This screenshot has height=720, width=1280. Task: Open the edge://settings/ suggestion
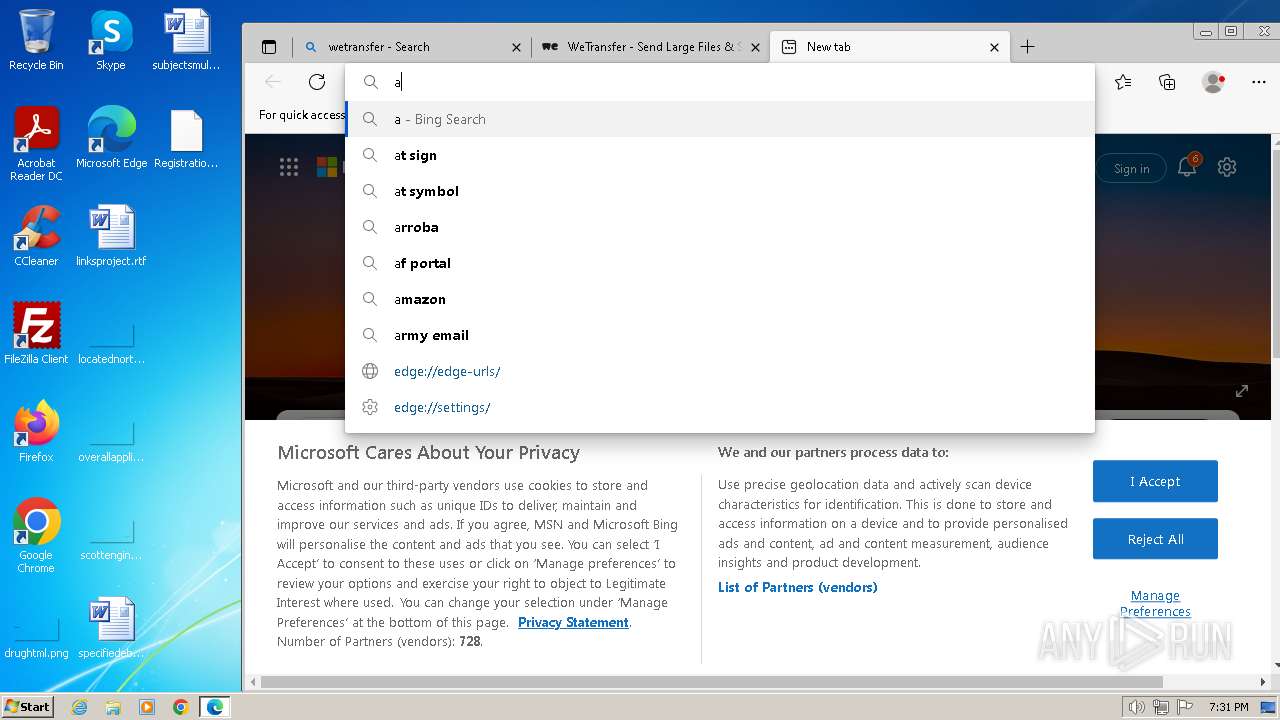tap(720, 407)
